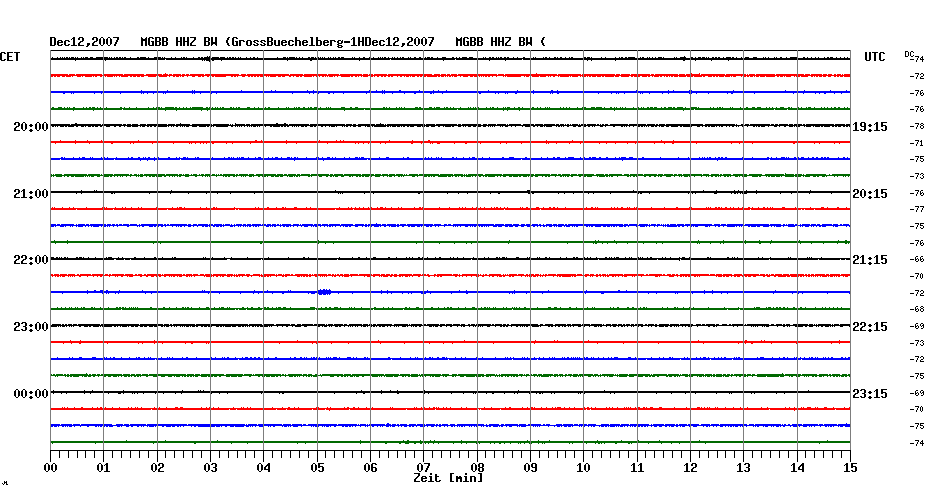The height and width of the screenshot is (494, 930).
Task: Select the 20:00 CET time label
Action: 31,127
